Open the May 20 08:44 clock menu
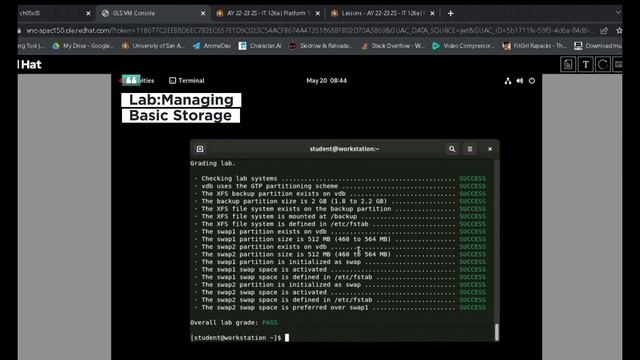The width and height of the screenshot is (640, 360). pyautogui.click(x=327, y=81)
